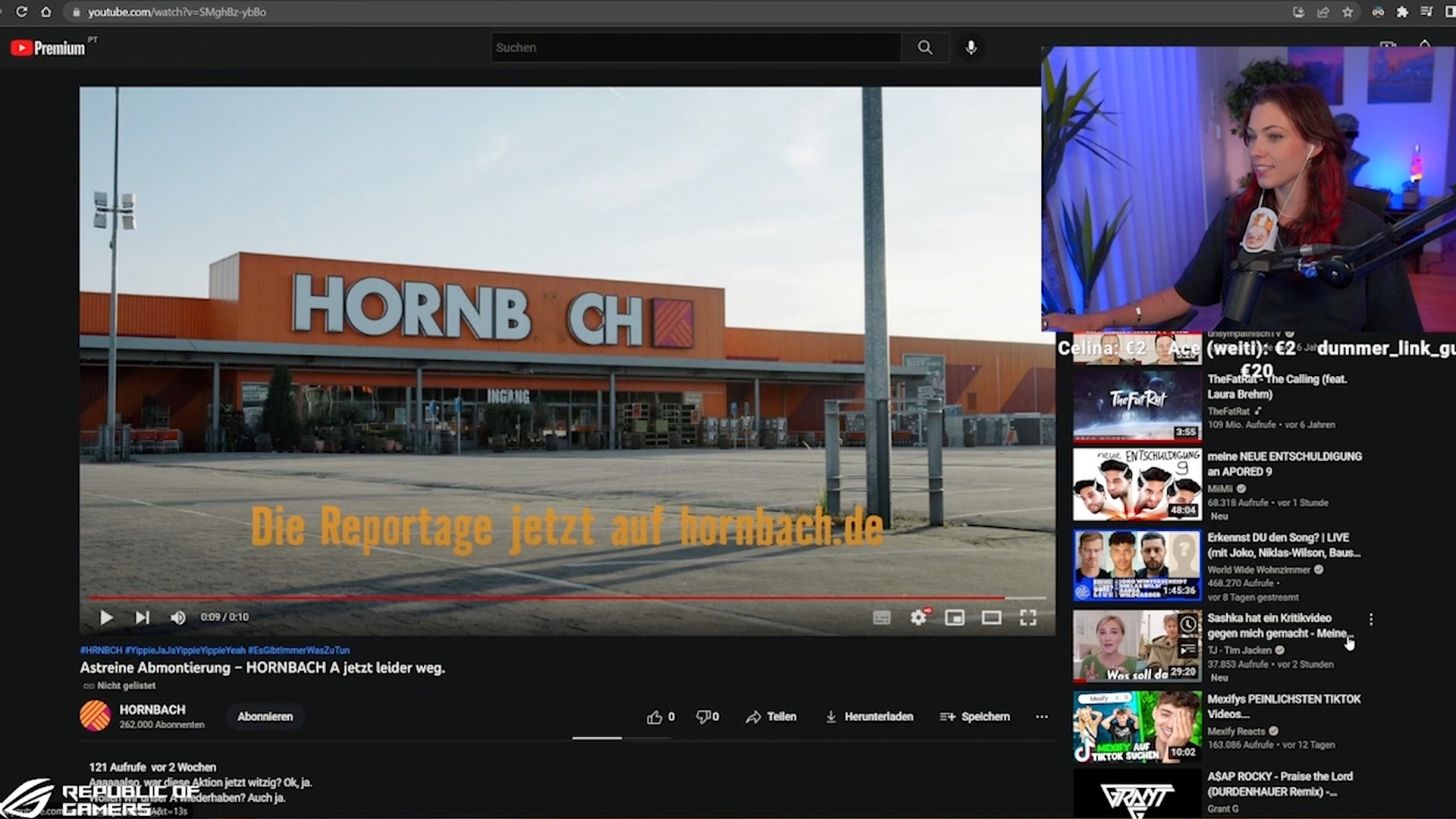
Task: Click the browser profile icon in toolbar
Action: 1378,12
